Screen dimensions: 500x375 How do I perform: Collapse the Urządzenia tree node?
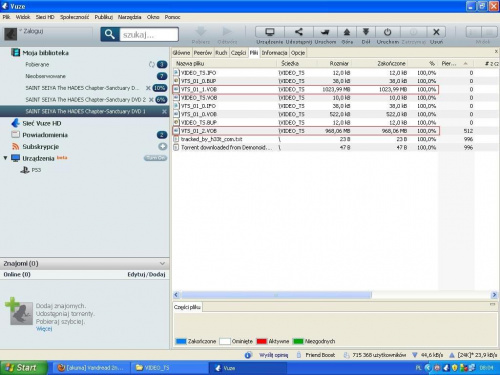(5, 158)
